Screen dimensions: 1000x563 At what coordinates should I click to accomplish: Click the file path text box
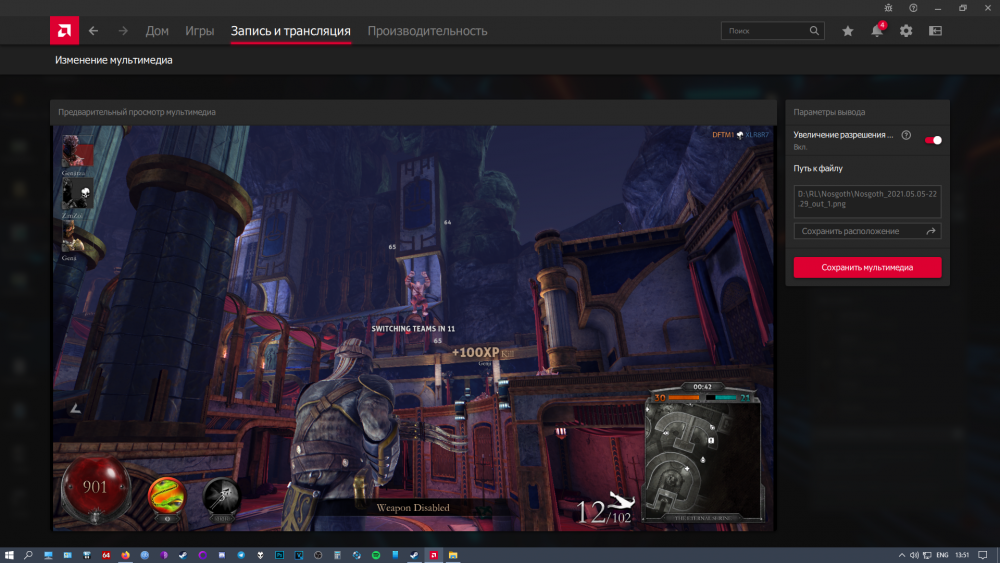click(x=867, y=198)
